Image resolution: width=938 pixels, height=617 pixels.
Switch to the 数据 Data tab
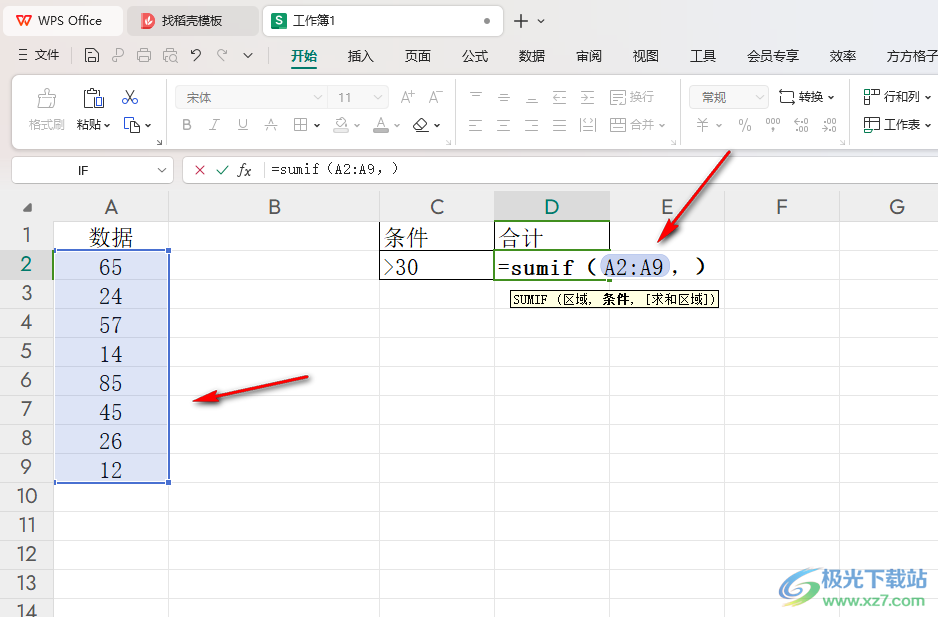coord(532,56)
